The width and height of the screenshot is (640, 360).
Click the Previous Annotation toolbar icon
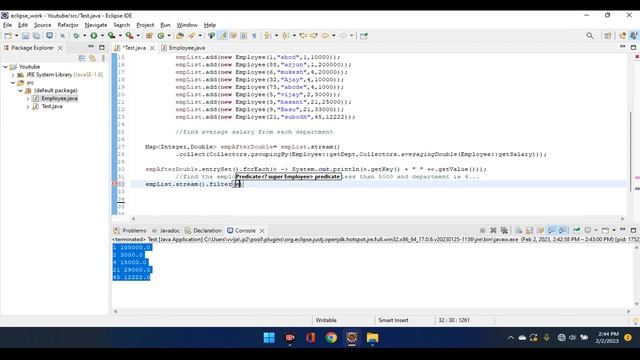point(285,36)
